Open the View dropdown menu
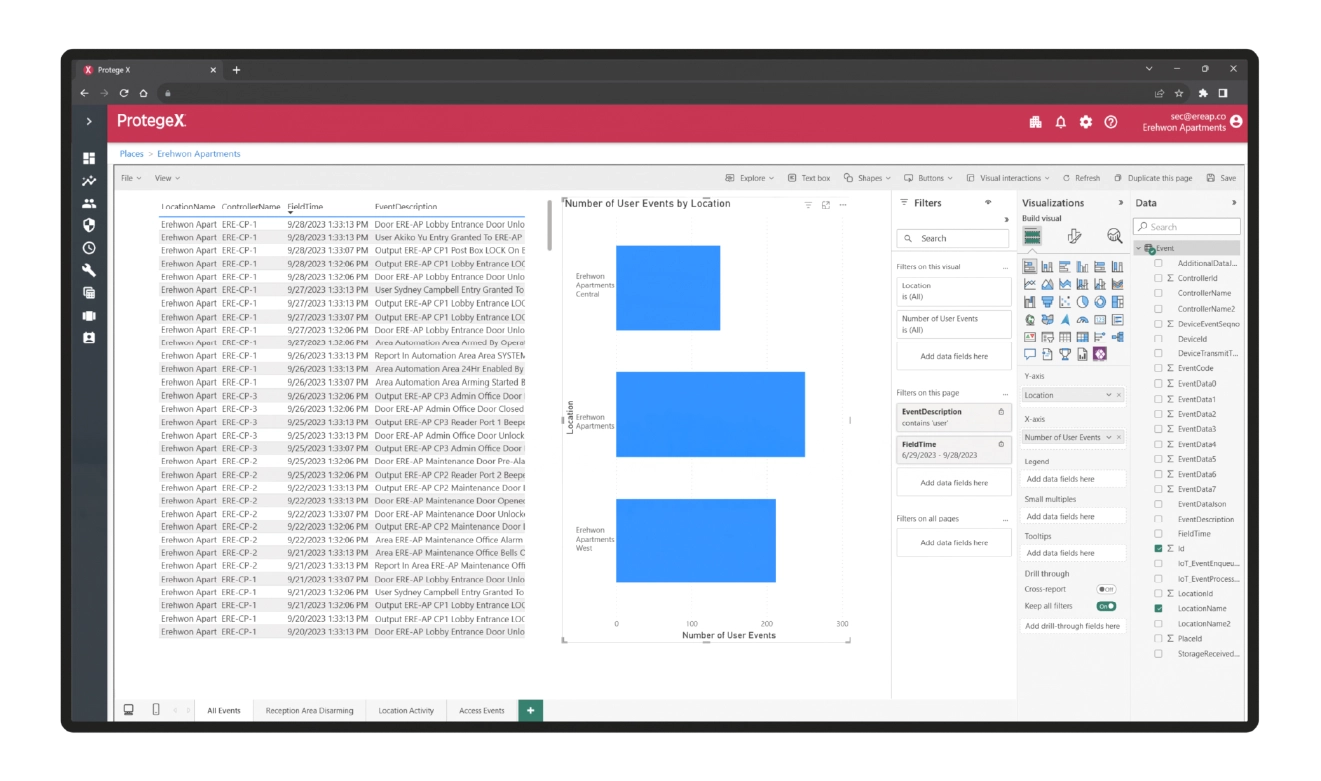The image size is (1321, 781). [x=167, y=178]
